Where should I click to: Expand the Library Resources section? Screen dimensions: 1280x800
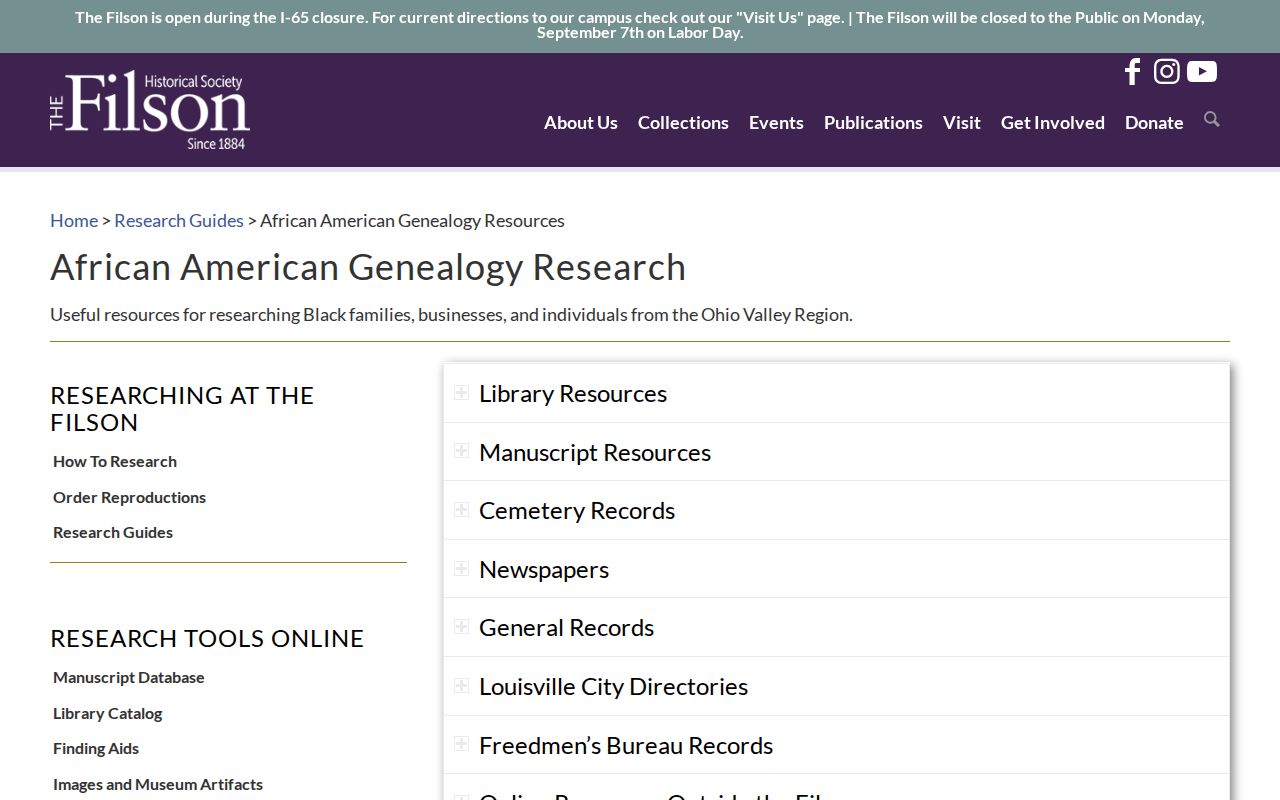pyautogui.click(x=836, y=393)
